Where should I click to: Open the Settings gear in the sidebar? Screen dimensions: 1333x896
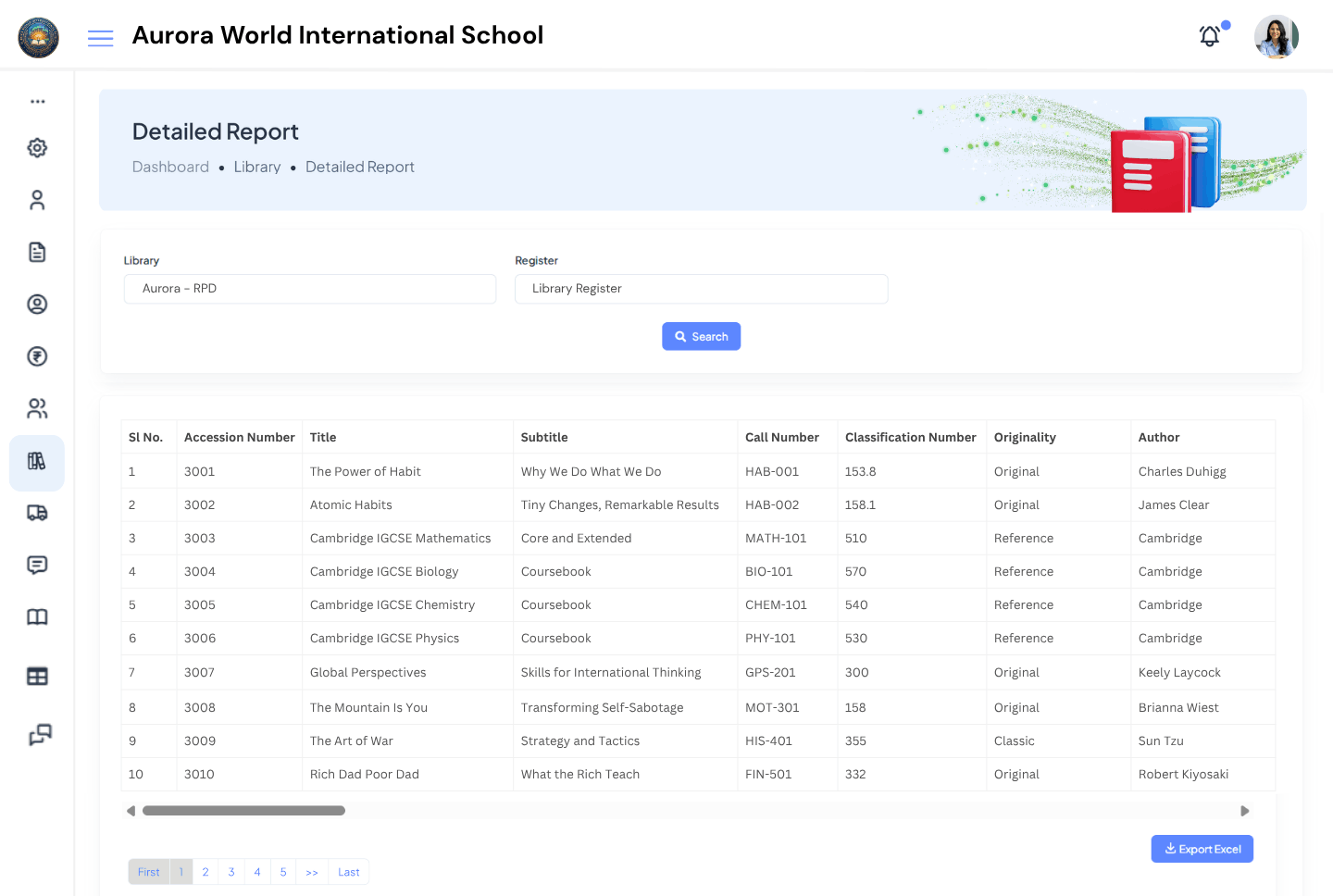pyautogui.click(x=36, y=147)
